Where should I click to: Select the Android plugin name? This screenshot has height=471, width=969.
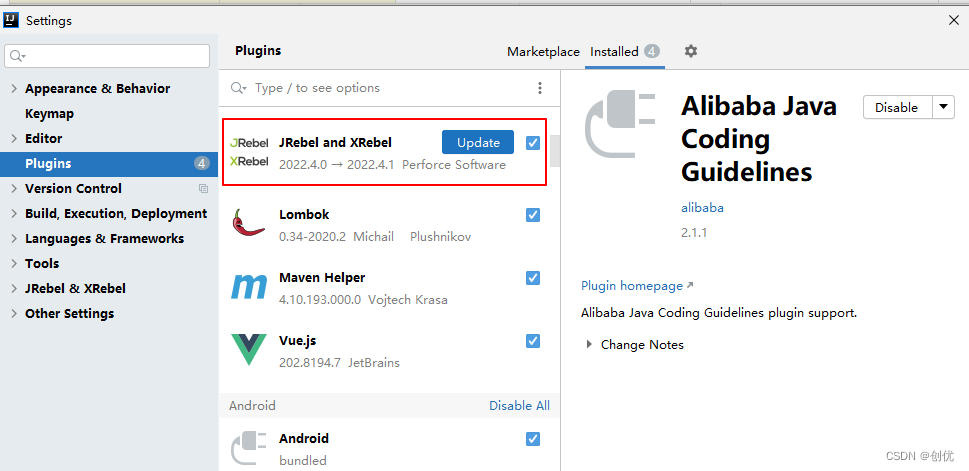pos(303,438)
